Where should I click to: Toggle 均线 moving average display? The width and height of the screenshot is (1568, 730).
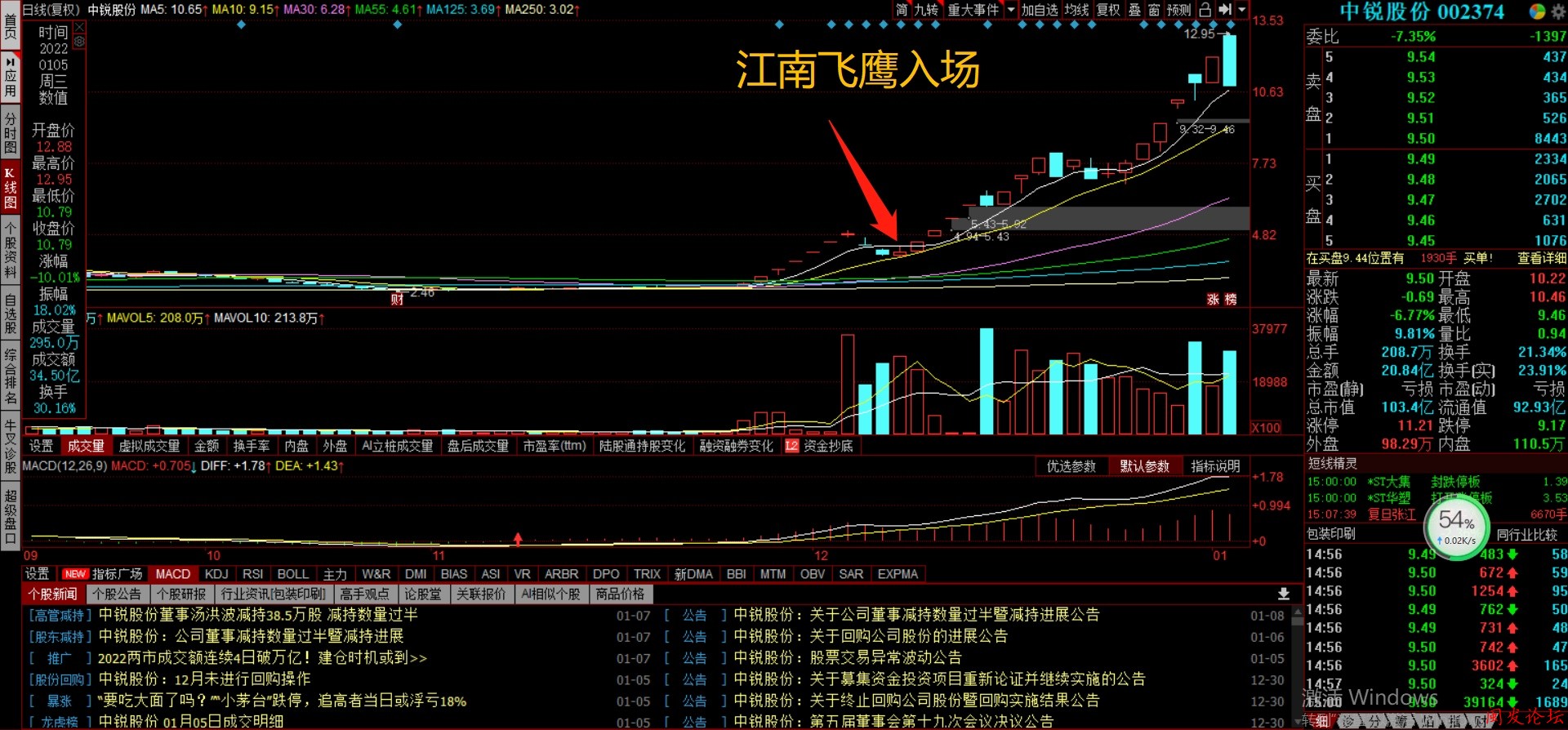(1076, 10)
